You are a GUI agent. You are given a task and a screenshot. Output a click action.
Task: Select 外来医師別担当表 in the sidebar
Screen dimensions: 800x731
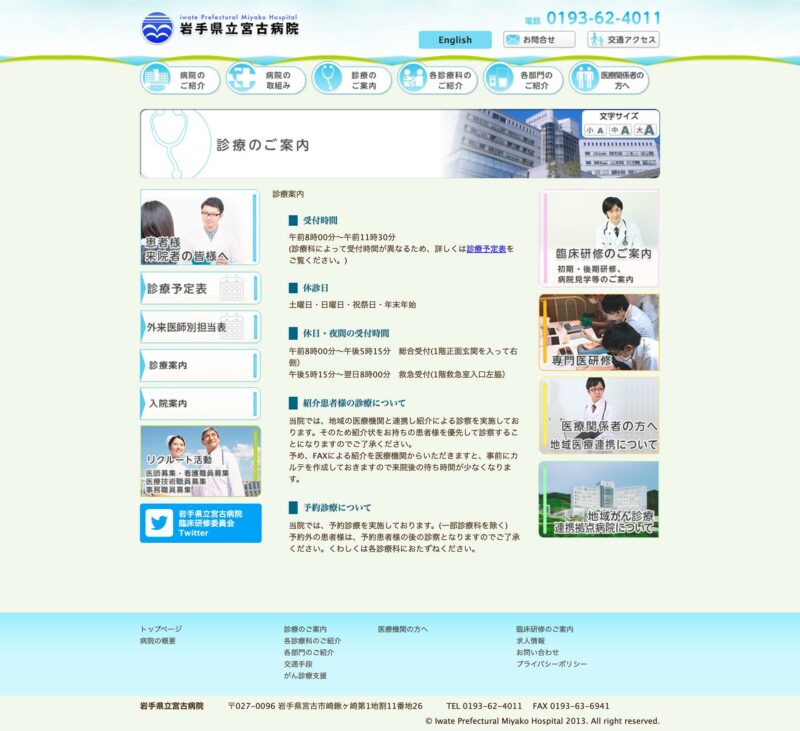point(200,327)
